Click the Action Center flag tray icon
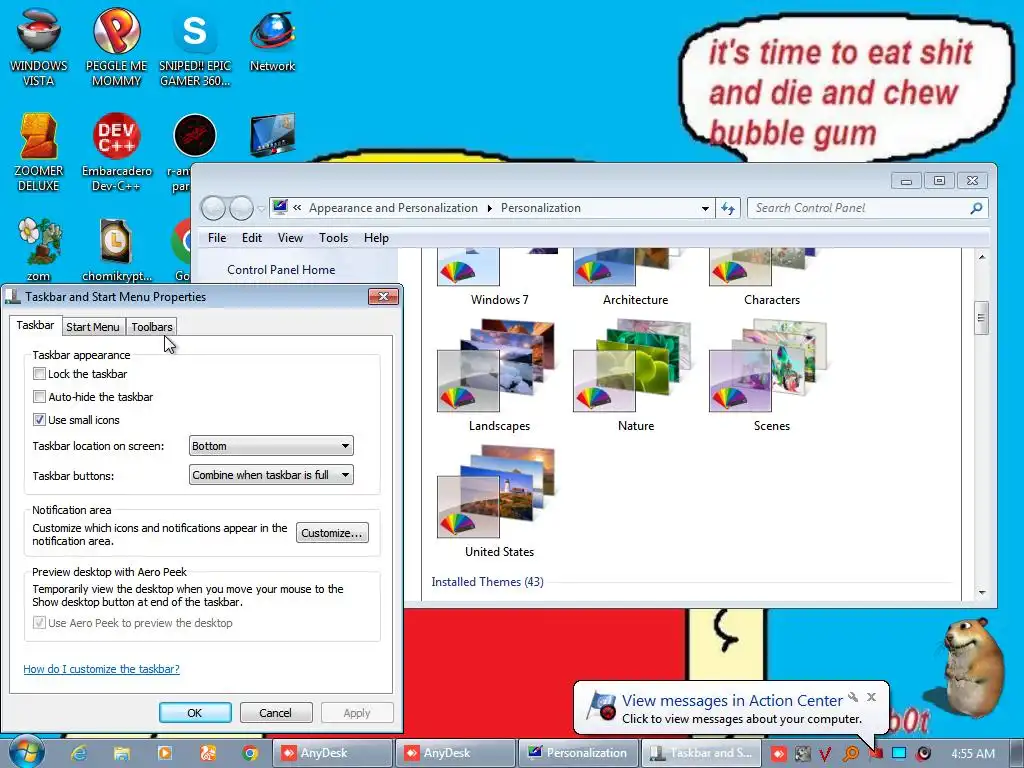The width and height of the screenshot is (1024, 768). point(876,754)
